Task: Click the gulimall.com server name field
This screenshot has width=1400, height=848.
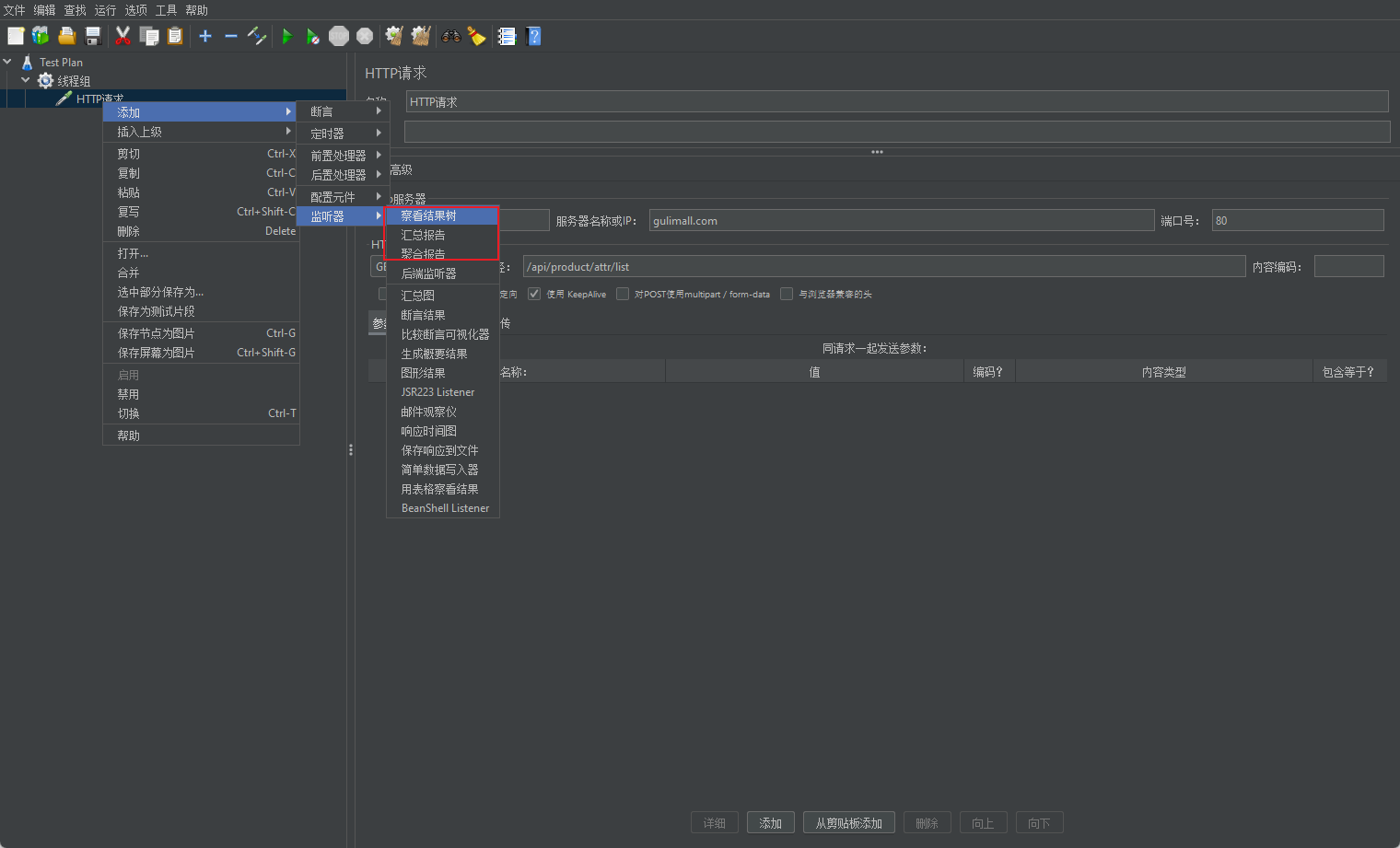Action: point(902,220)
